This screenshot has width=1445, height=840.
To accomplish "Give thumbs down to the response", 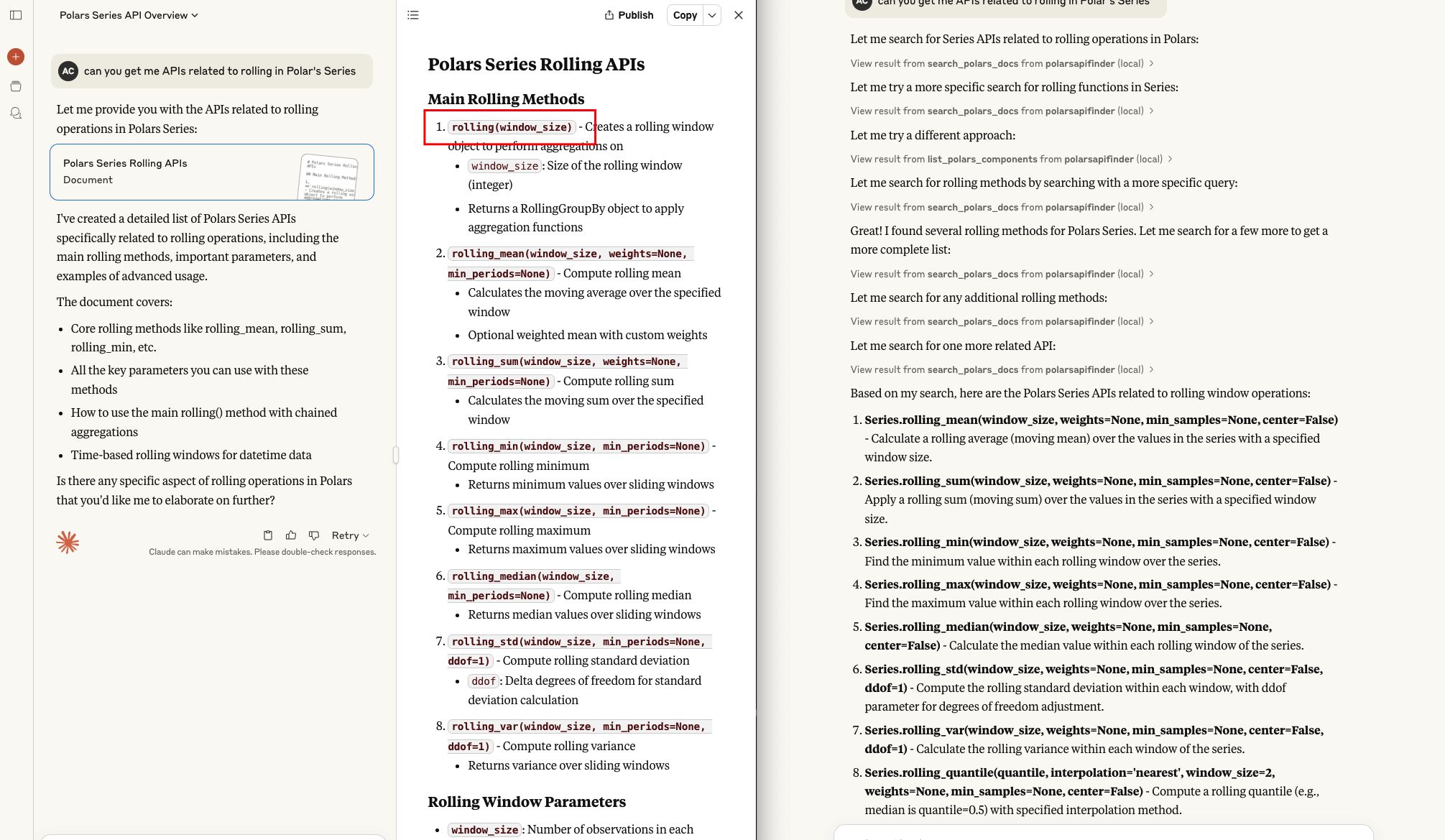I will [314, 535].
